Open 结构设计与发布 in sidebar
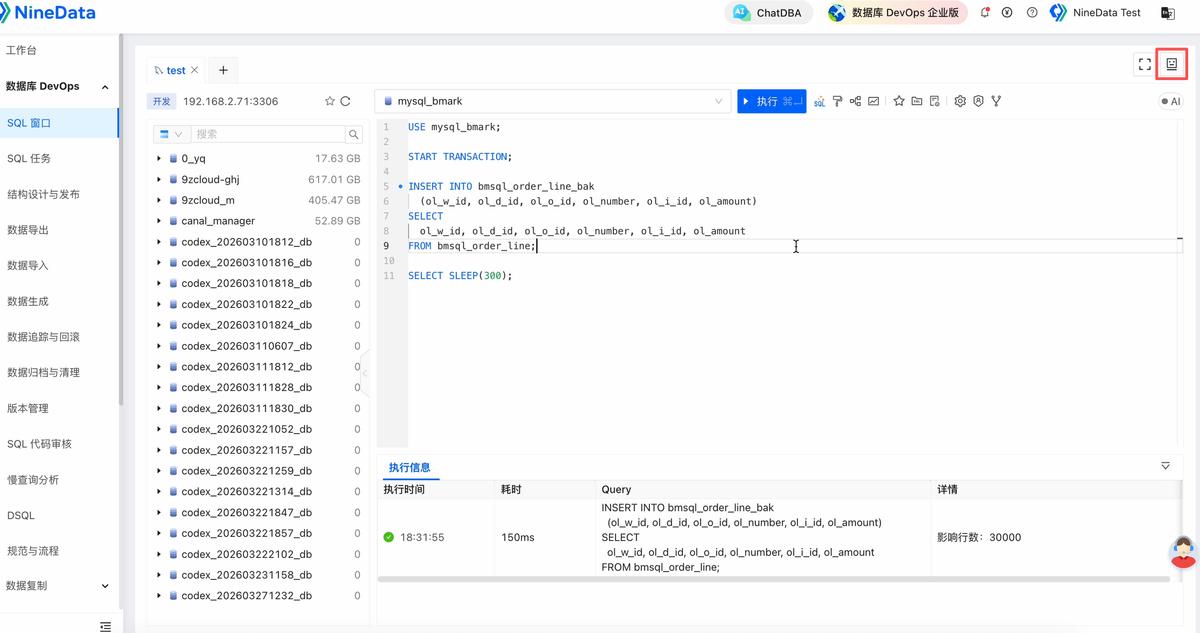This screenshot has width=1200, height=633. click(x=43, y=194)
